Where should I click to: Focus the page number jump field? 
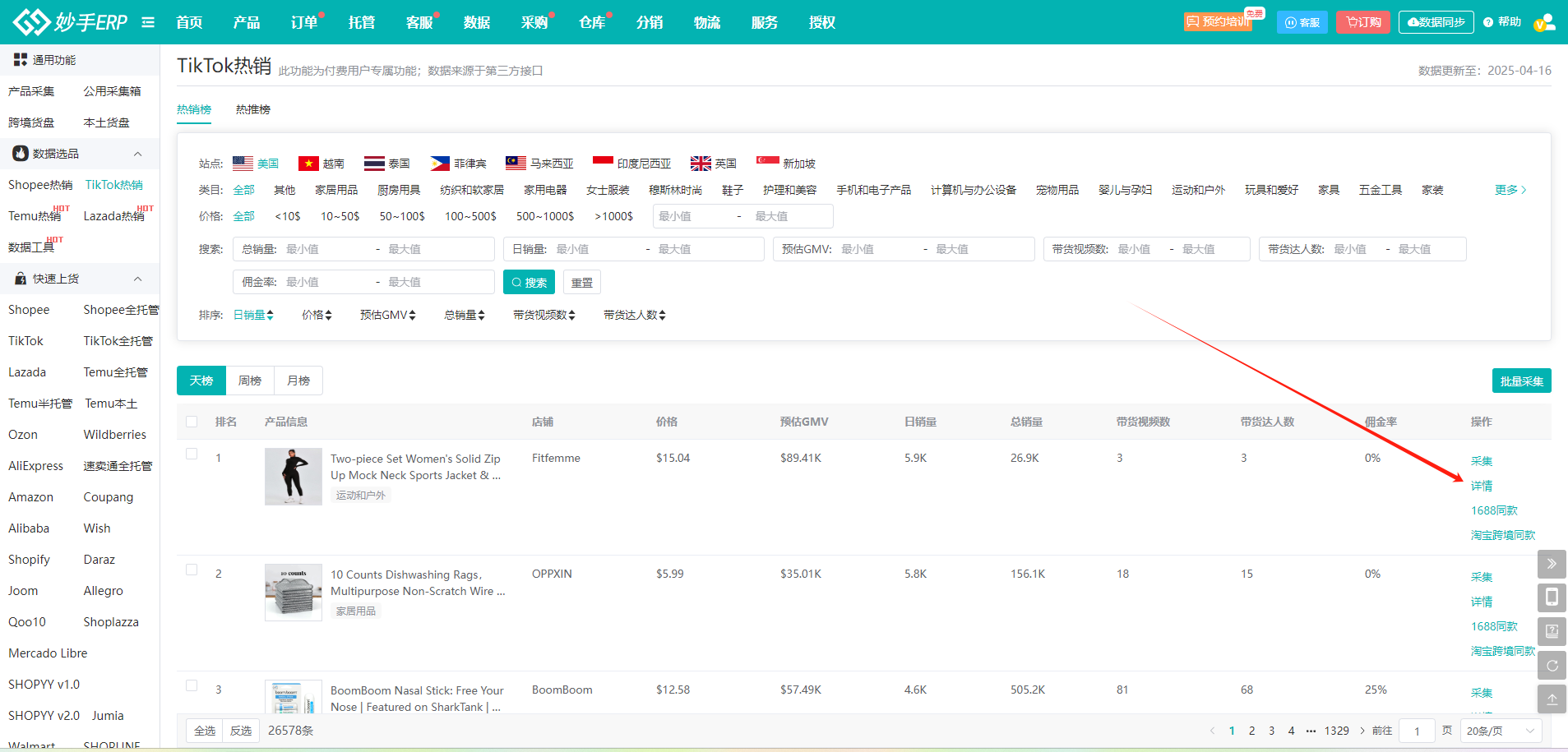click(x=1417, y=731)
